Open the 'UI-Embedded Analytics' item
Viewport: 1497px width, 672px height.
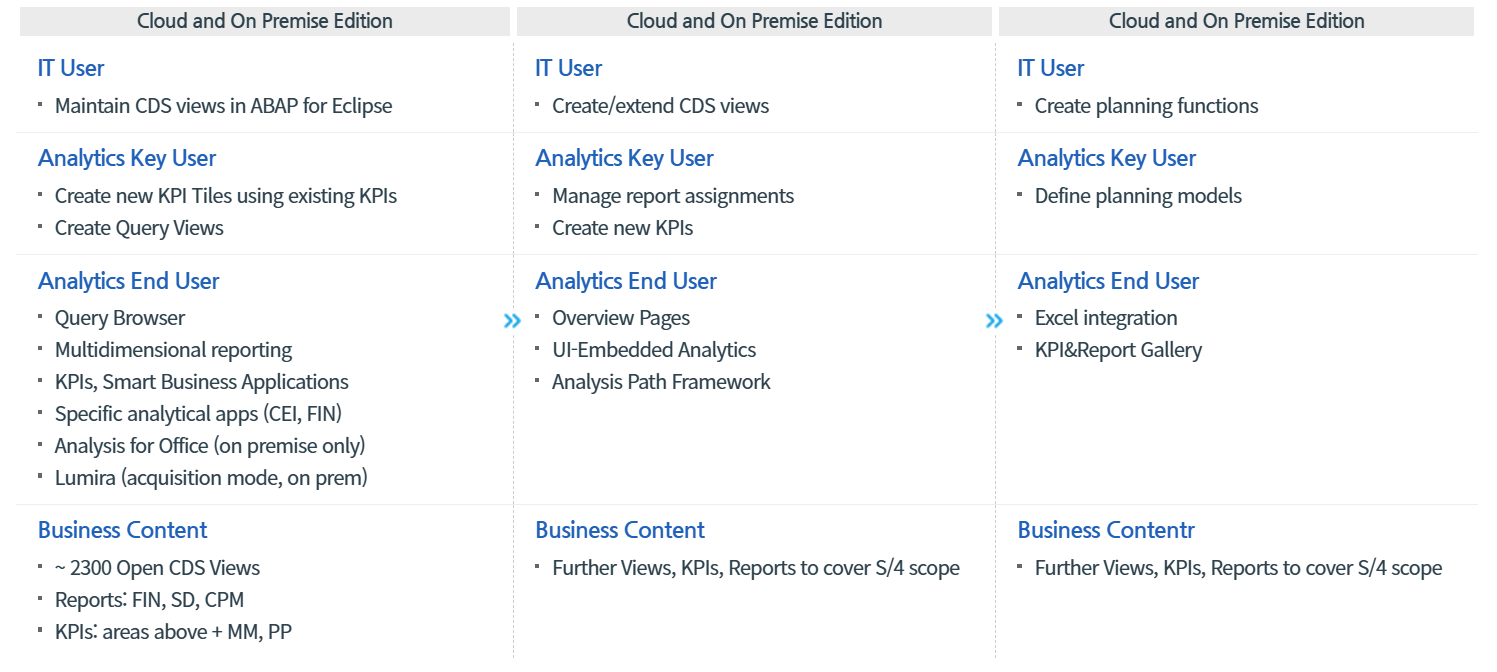654,350
